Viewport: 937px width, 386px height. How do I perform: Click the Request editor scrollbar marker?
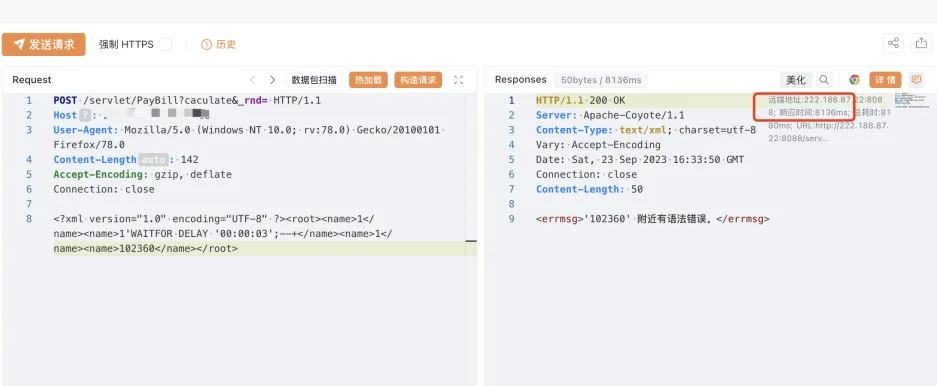click(471, 241)
